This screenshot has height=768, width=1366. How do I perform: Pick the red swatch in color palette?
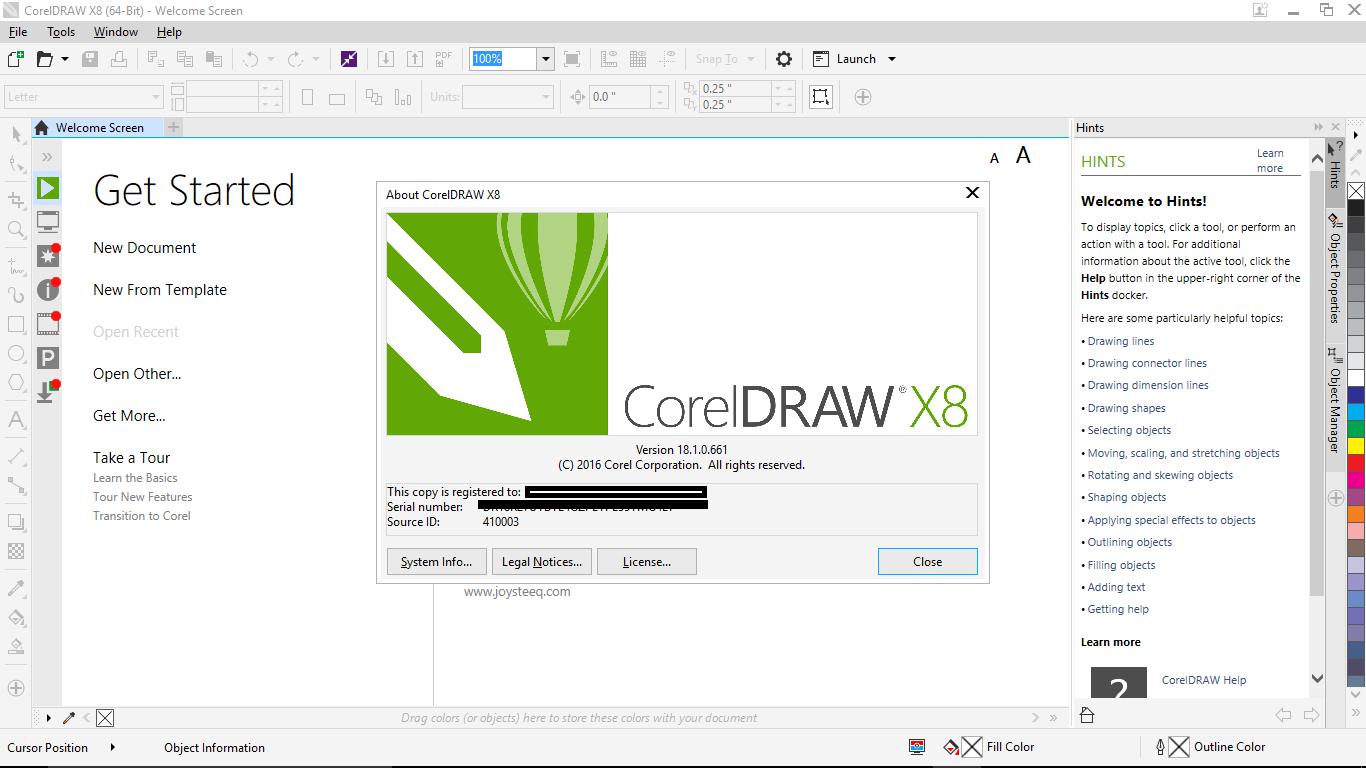click(1356, 463)
